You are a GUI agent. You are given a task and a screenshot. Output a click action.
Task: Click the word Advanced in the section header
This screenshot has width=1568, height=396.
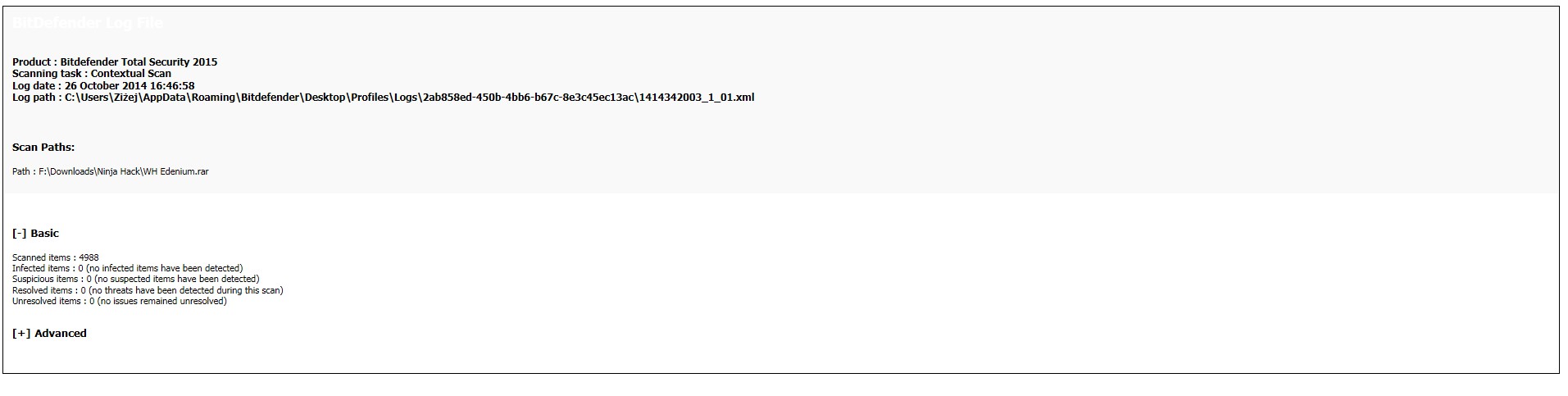(x=61, y=334)
